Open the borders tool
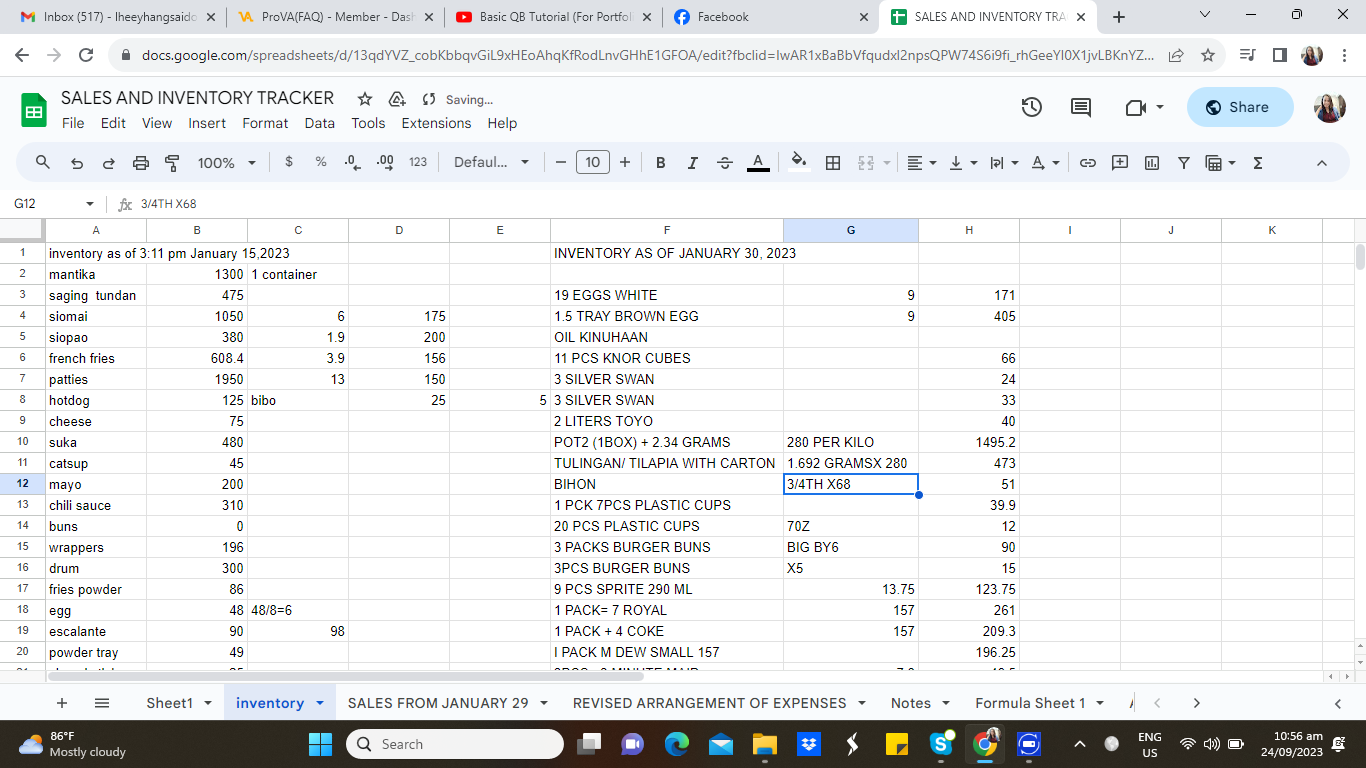1366x768 pixels. (x=833, y=163)
